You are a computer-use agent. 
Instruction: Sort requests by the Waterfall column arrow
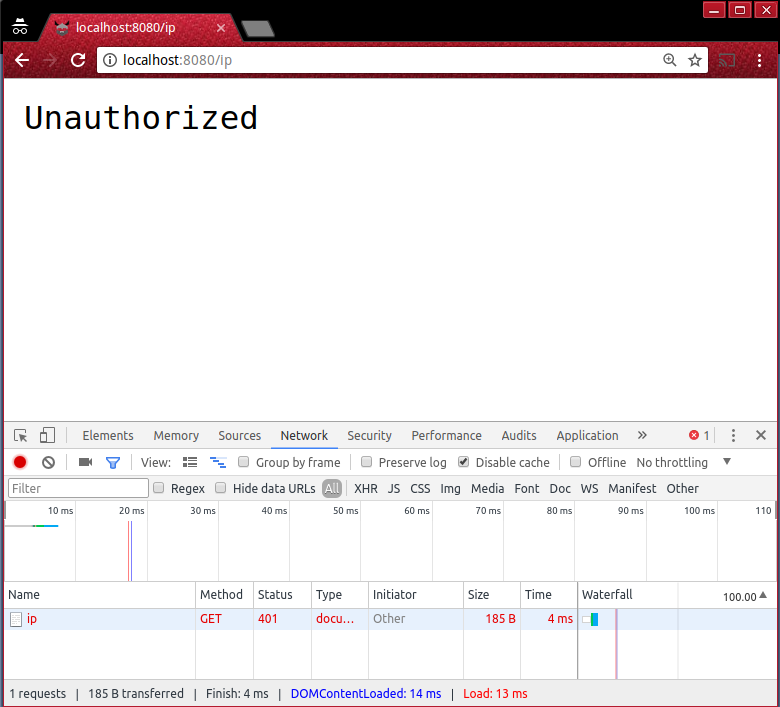[763, 595]
